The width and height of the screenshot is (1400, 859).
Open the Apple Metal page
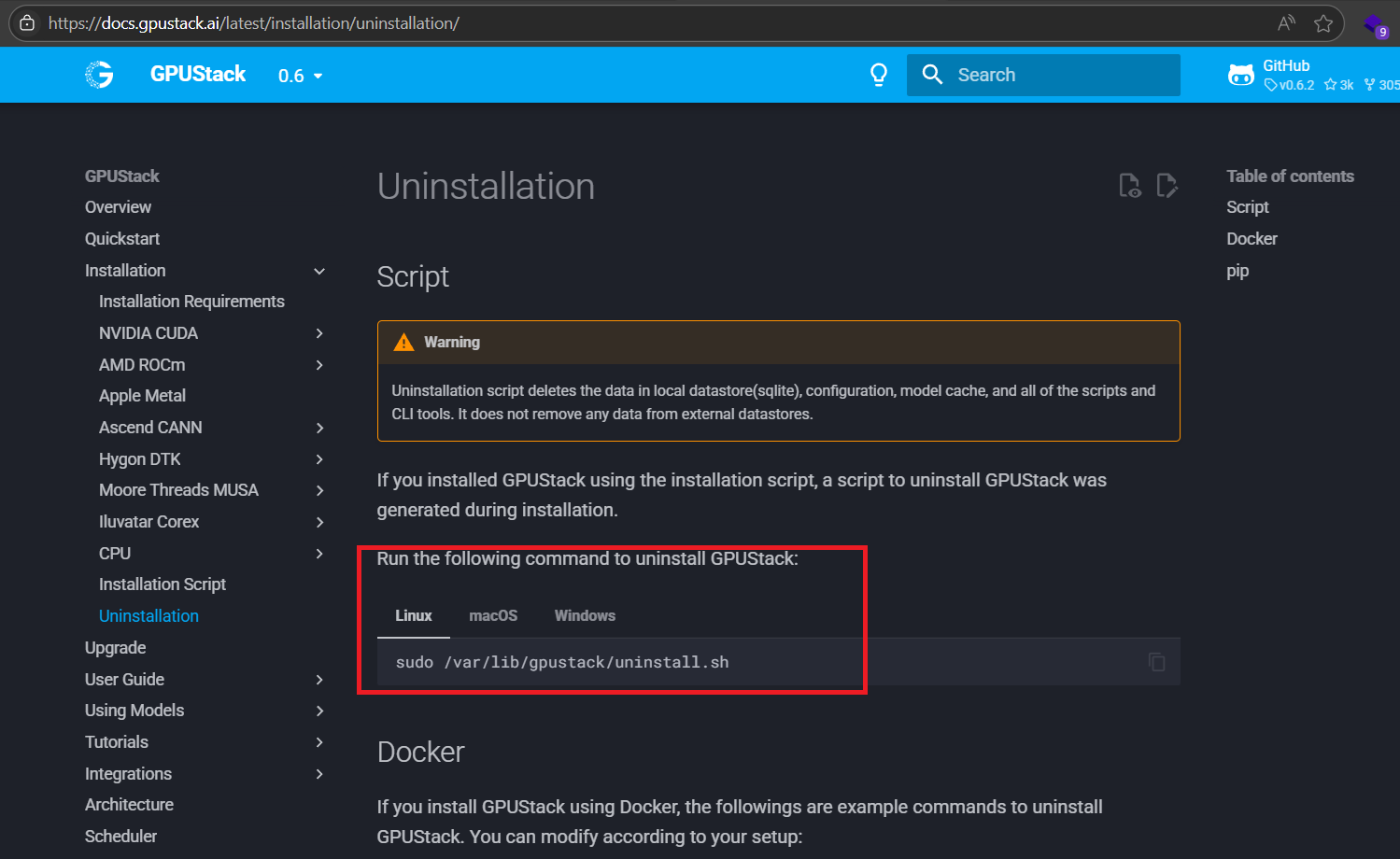(142, 396)
